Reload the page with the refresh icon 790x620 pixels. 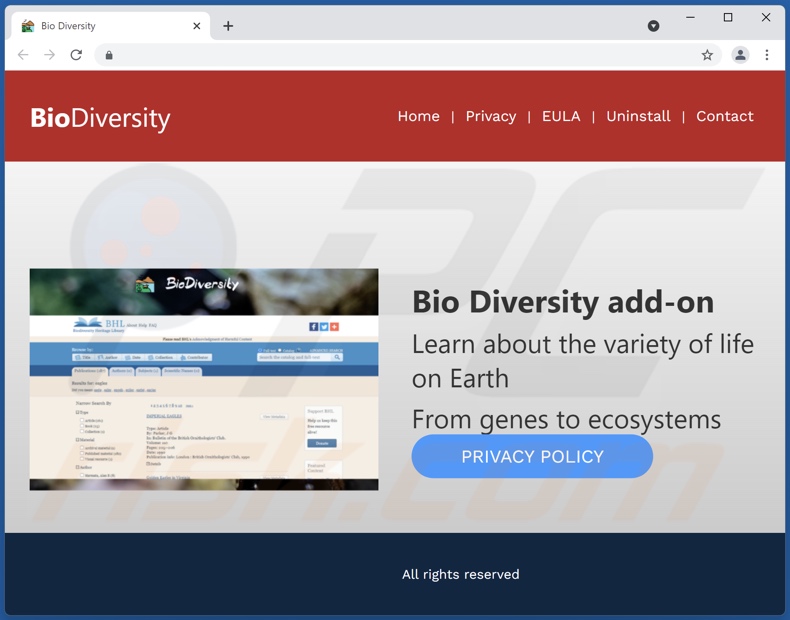[76, 55]
